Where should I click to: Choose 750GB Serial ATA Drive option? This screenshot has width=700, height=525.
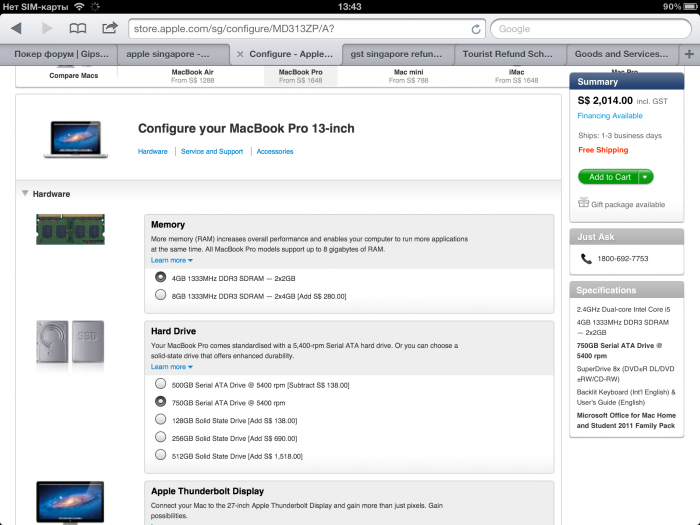click(160, 402)
